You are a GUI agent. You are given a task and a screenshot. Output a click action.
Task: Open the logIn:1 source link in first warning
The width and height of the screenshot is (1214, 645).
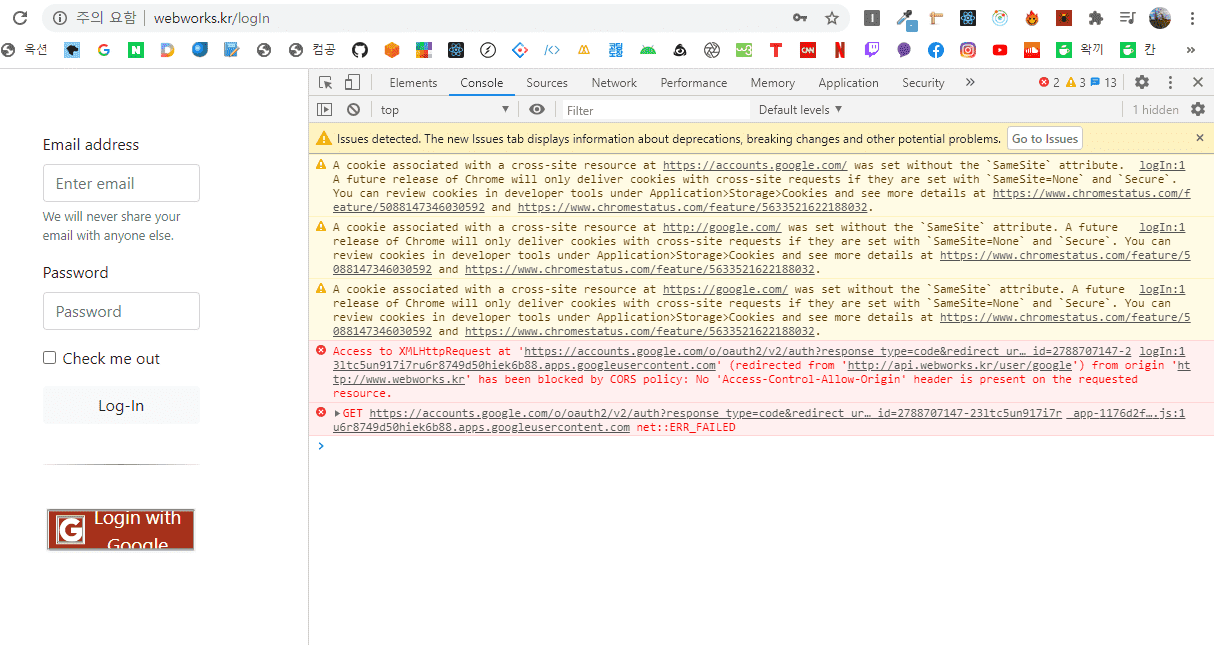point(1162,166)
